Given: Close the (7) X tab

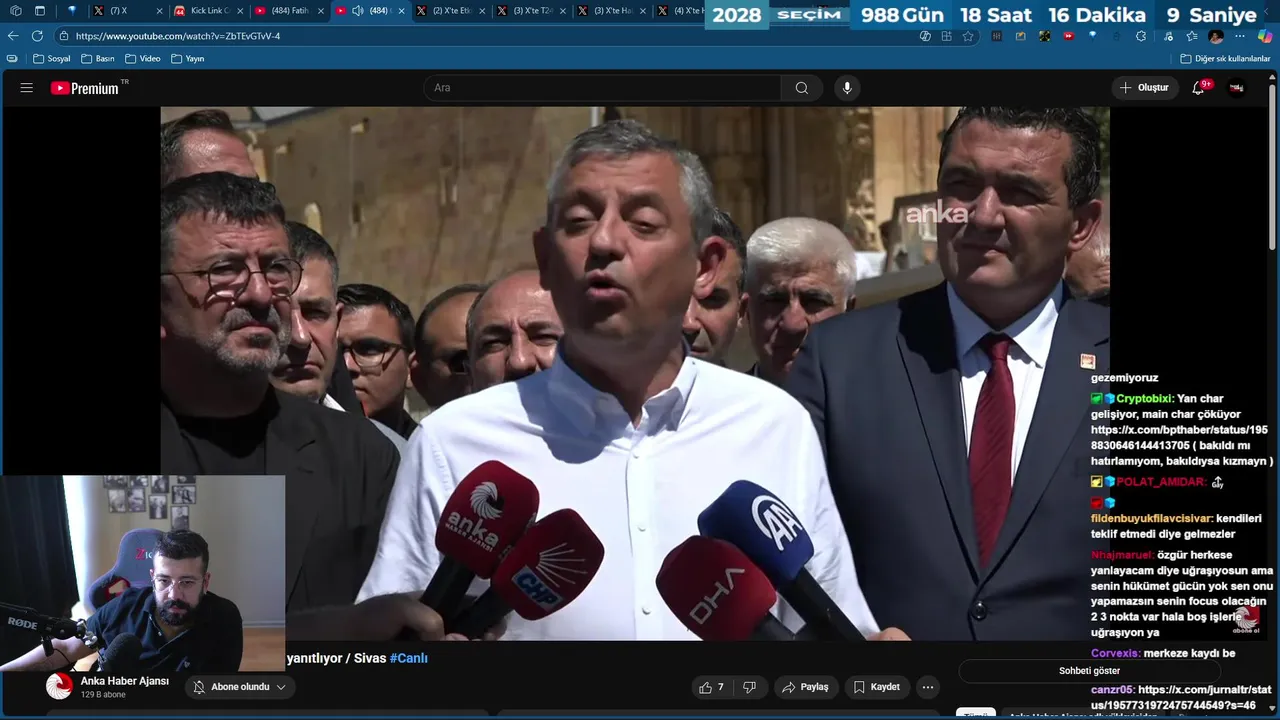Looking at the screenshot, I should [x=158, y=11].
